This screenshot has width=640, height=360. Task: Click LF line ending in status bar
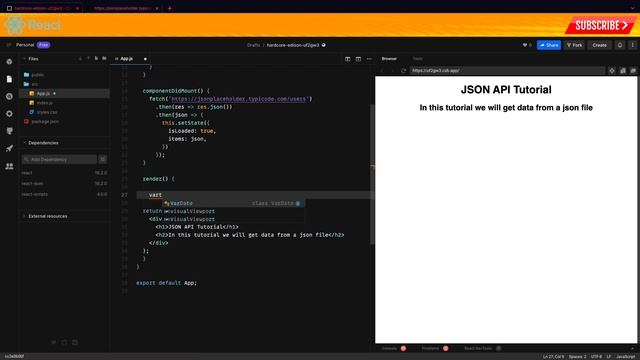[x=609, y=356]
